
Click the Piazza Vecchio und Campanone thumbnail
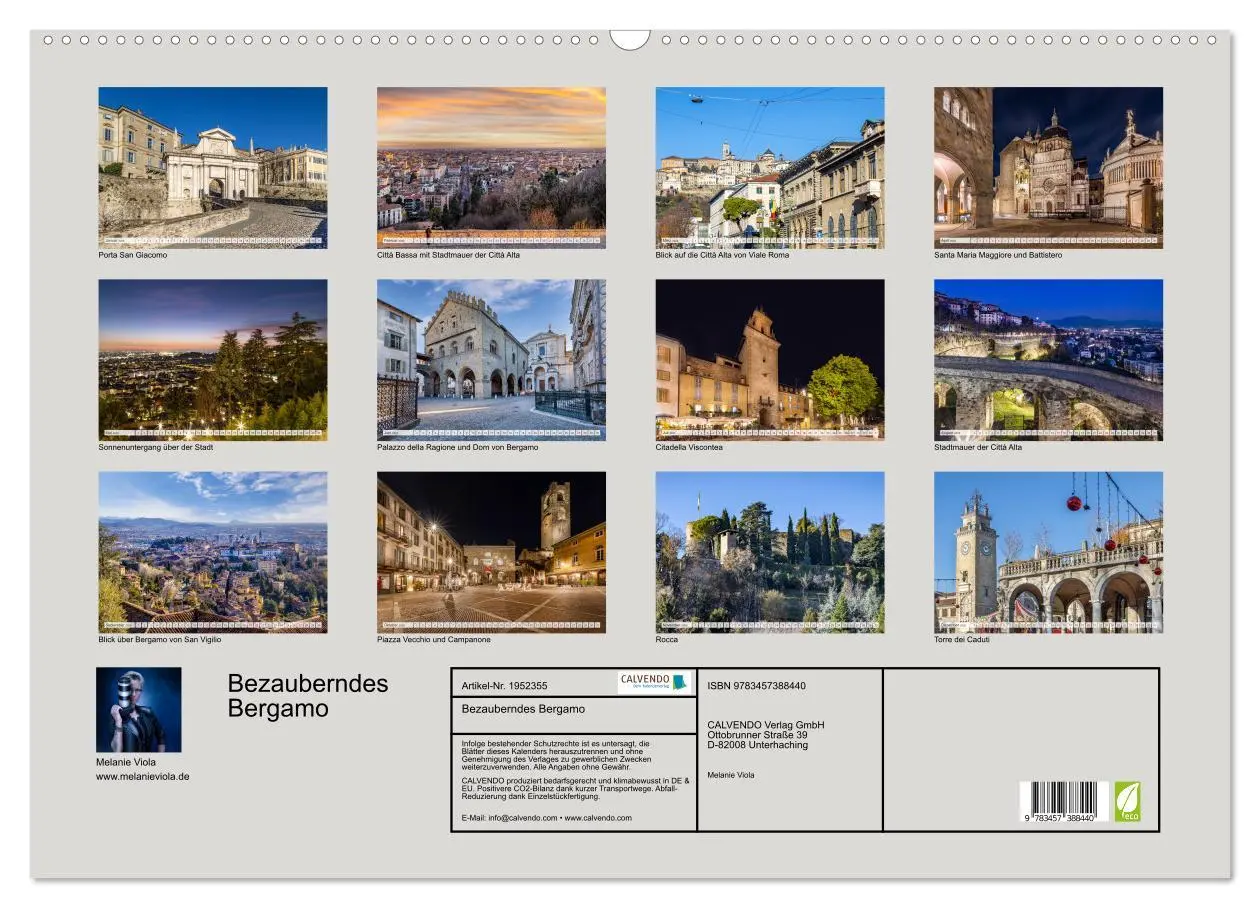point(493,550)
